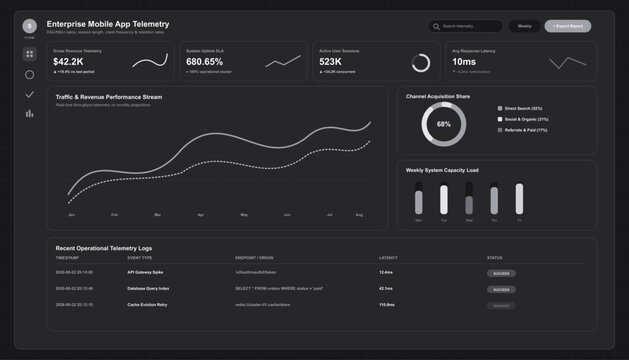Click the Recent Operational Telemetry Logs heading

pos(103,248)
